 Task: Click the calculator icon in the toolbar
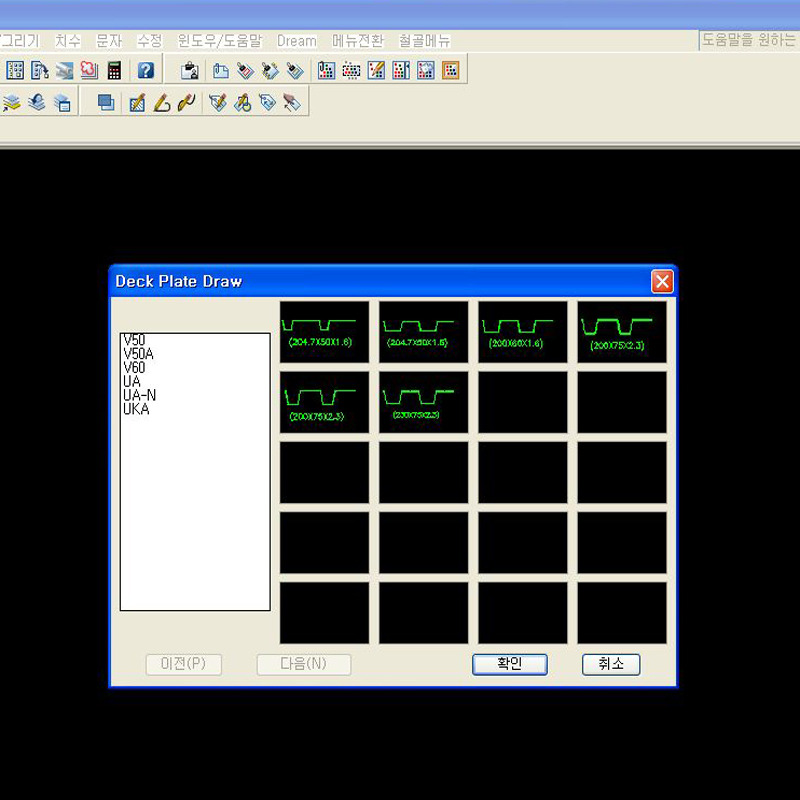coord(114,70)
